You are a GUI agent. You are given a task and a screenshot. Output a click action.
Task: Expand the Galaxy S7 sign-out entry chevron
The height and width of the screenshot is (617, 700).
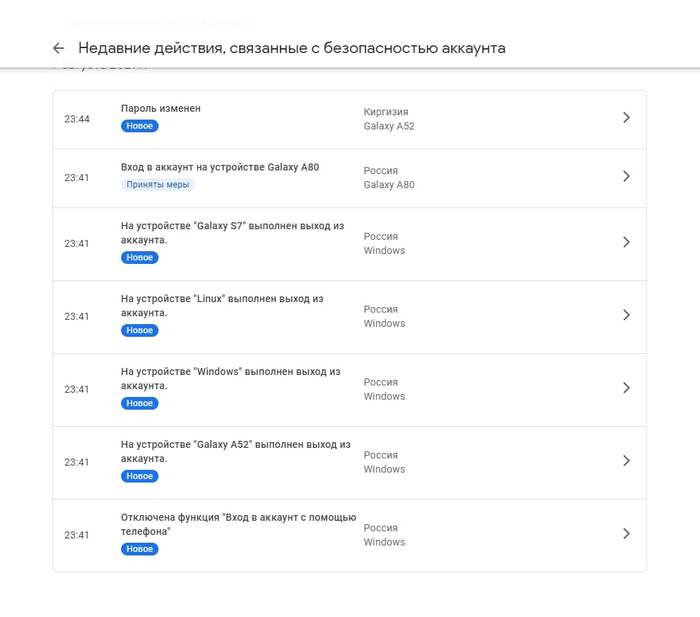coord(626,242)
